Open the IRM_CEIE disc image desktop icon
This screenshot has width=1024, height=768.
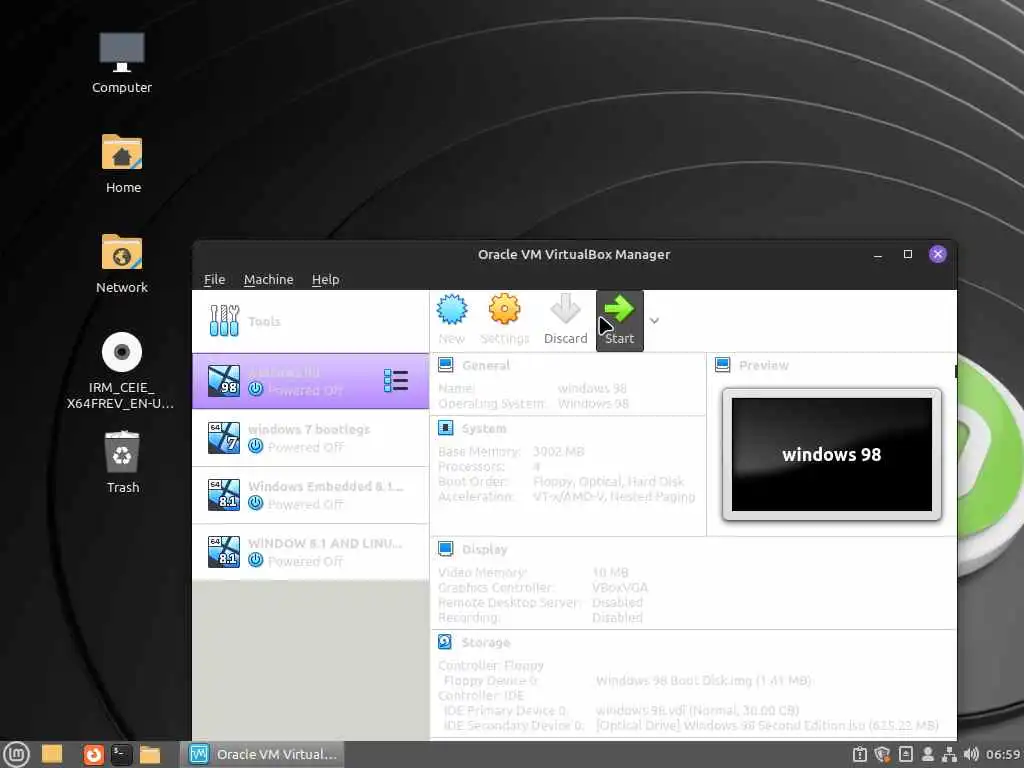(121, 371)
